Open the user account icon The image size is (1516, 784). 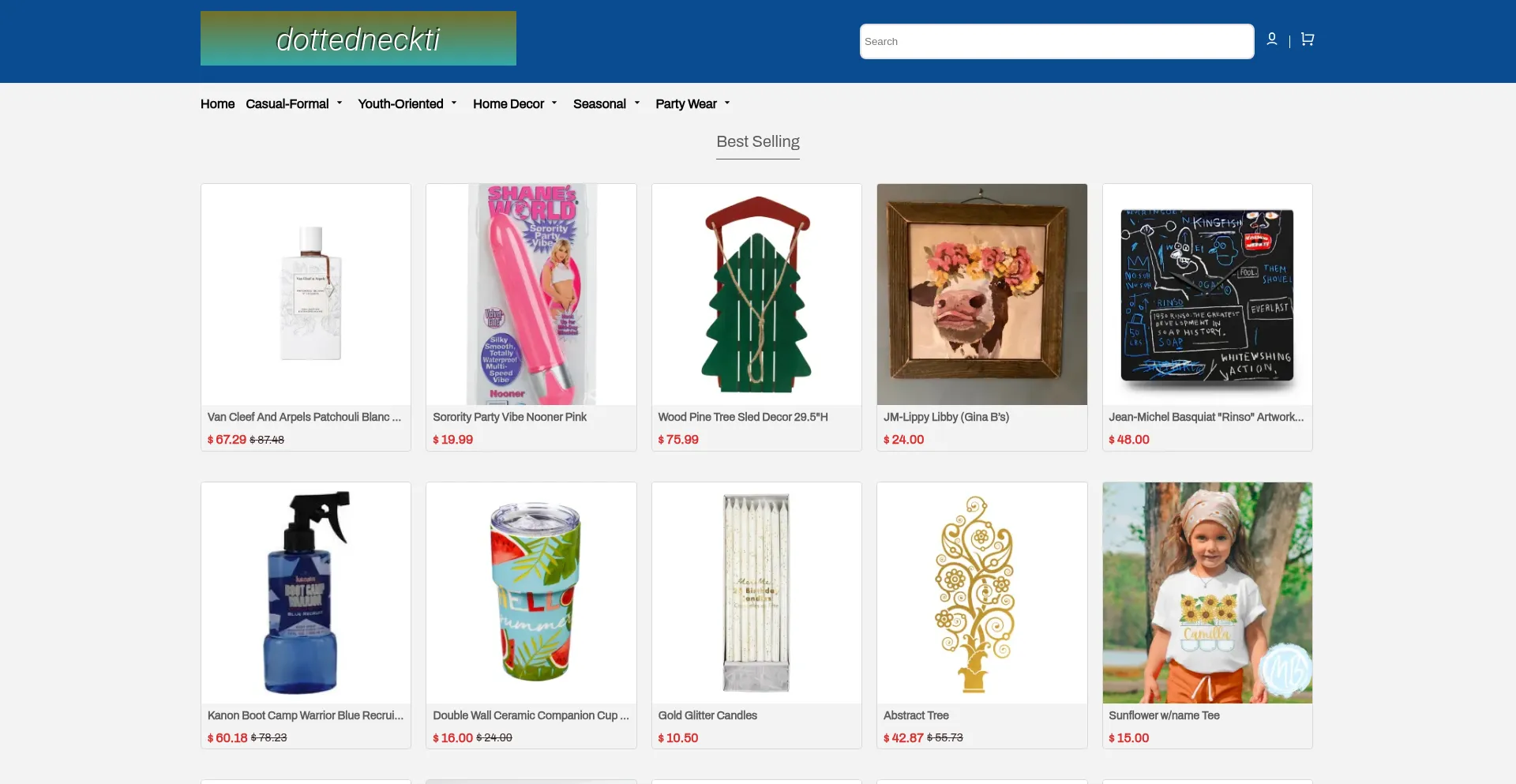click(1272, 39)
